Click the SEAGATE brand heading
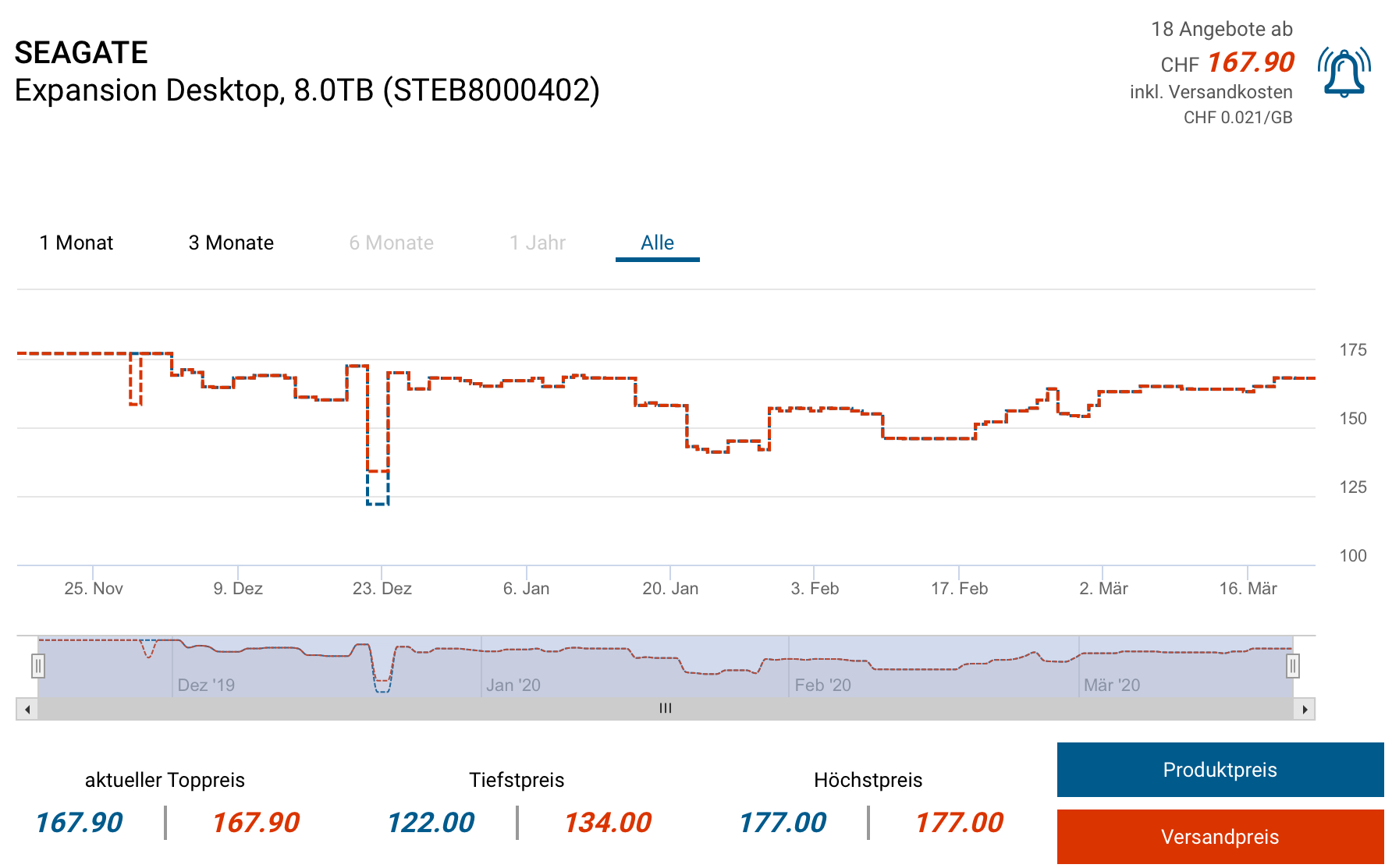Screen dimensions: 1392x868 click(x=81, y=53)
